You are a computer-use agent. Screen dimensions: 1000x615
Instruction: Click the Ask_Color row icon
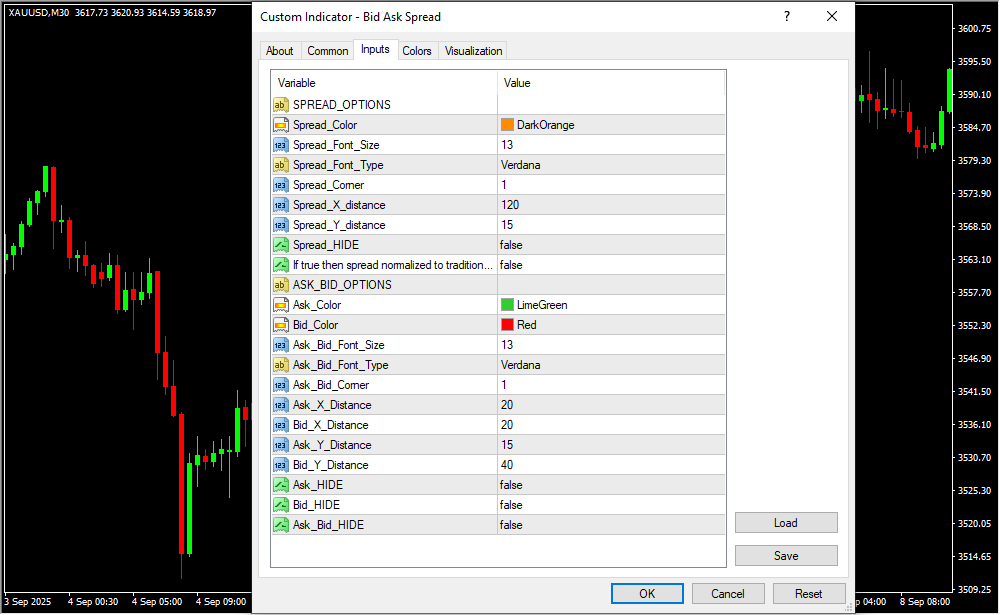click(281, 305)
